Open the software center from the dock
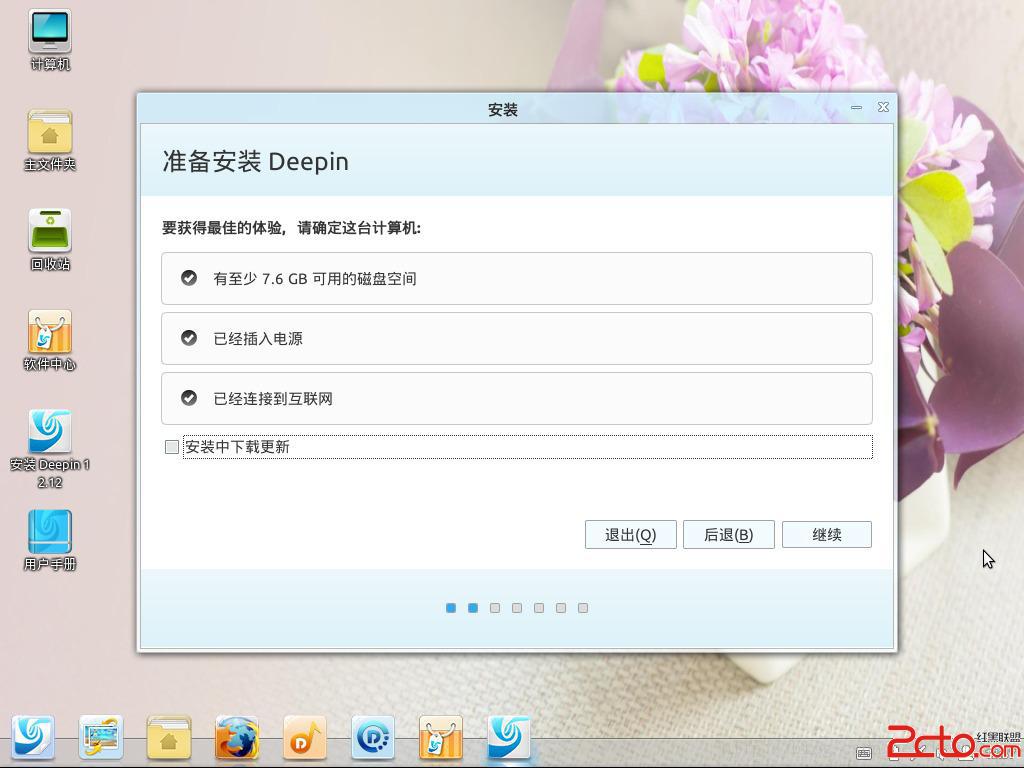 pyautogui.click(x=440, y=737)
